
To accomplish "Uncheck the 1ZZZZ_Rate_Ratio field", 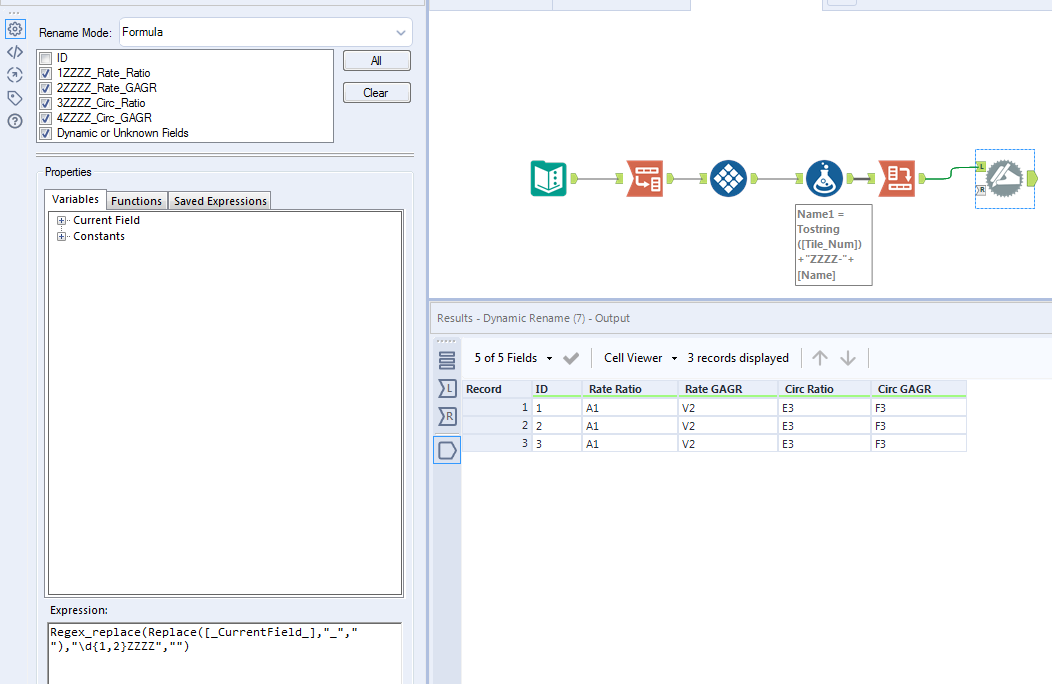I will point(45,73).
